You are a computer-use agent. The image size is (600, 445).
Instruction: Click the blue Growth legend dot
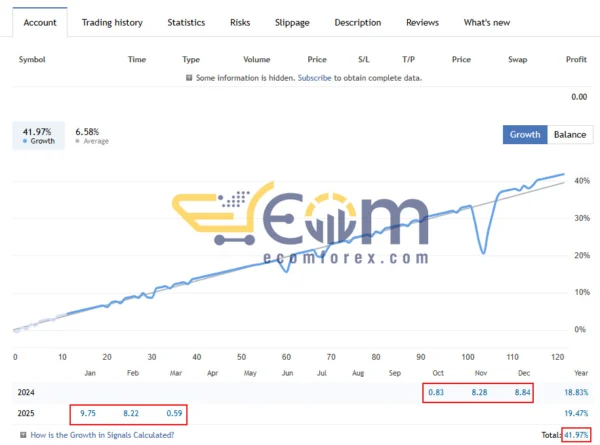pyautogui.click(x=23, y=141)
